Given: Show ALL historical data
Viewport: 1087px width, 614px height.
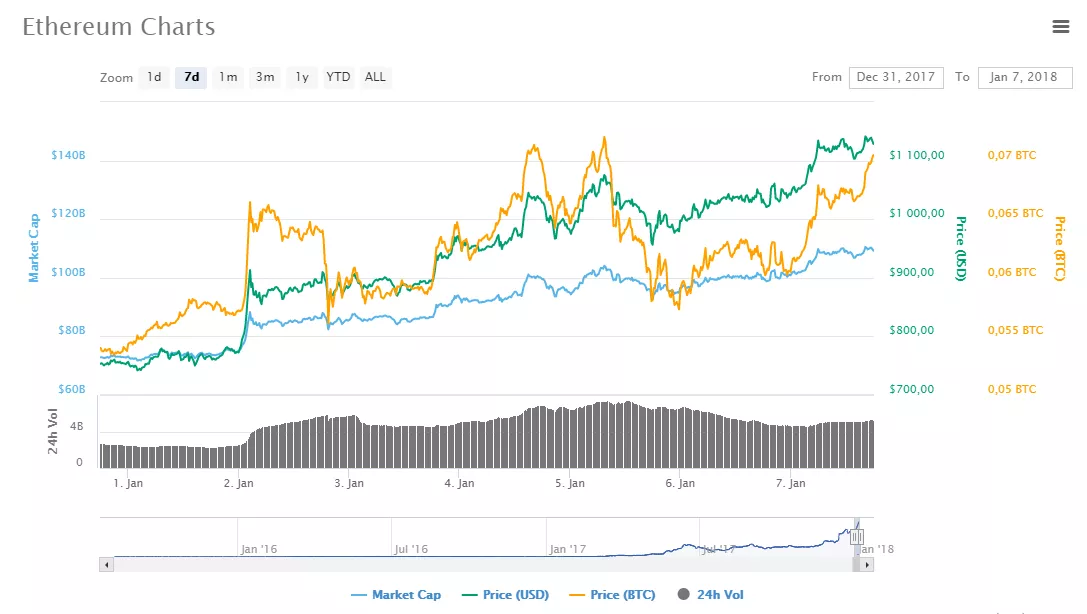Looking at the screenshot, I should coord(375,77).
